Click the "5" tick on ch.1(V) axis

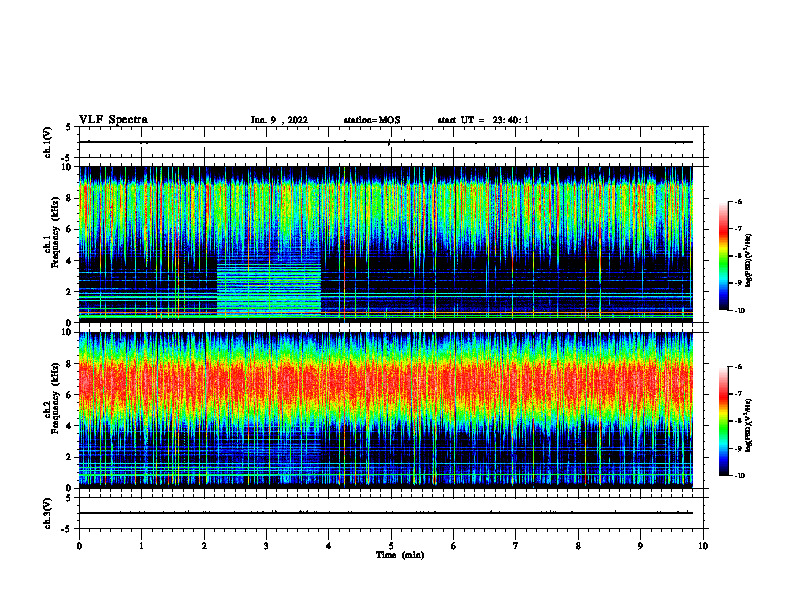(69, 127)
